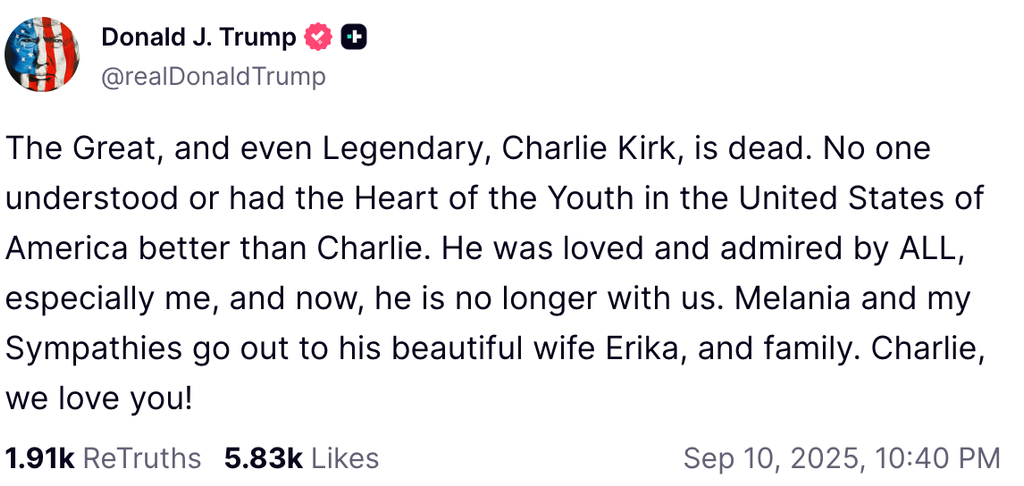Viewport: 1024px width, 486px height.
Task: Click the black plus badge icon
Action: point(353,38)
